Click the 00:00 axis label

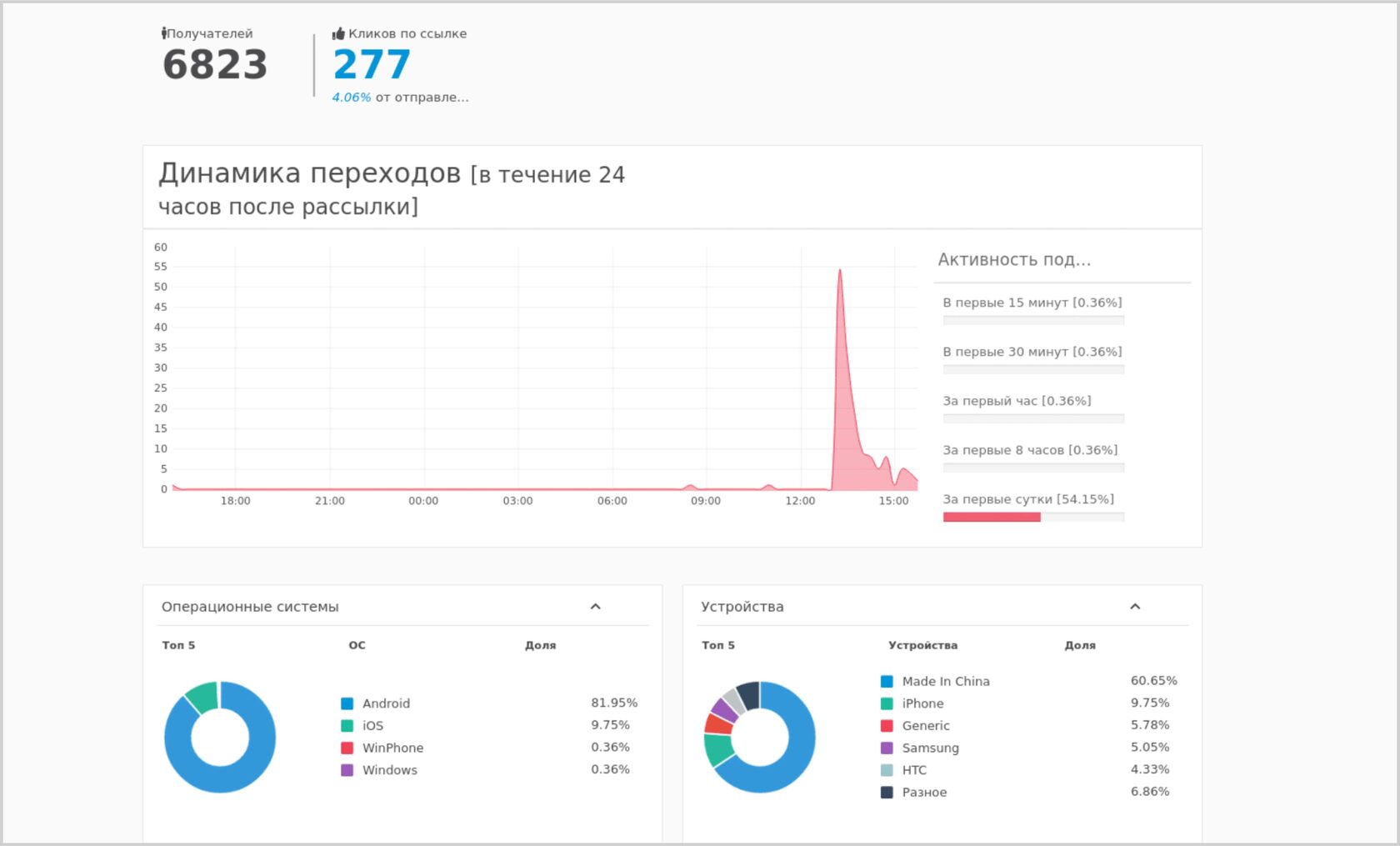click(423, 501)
